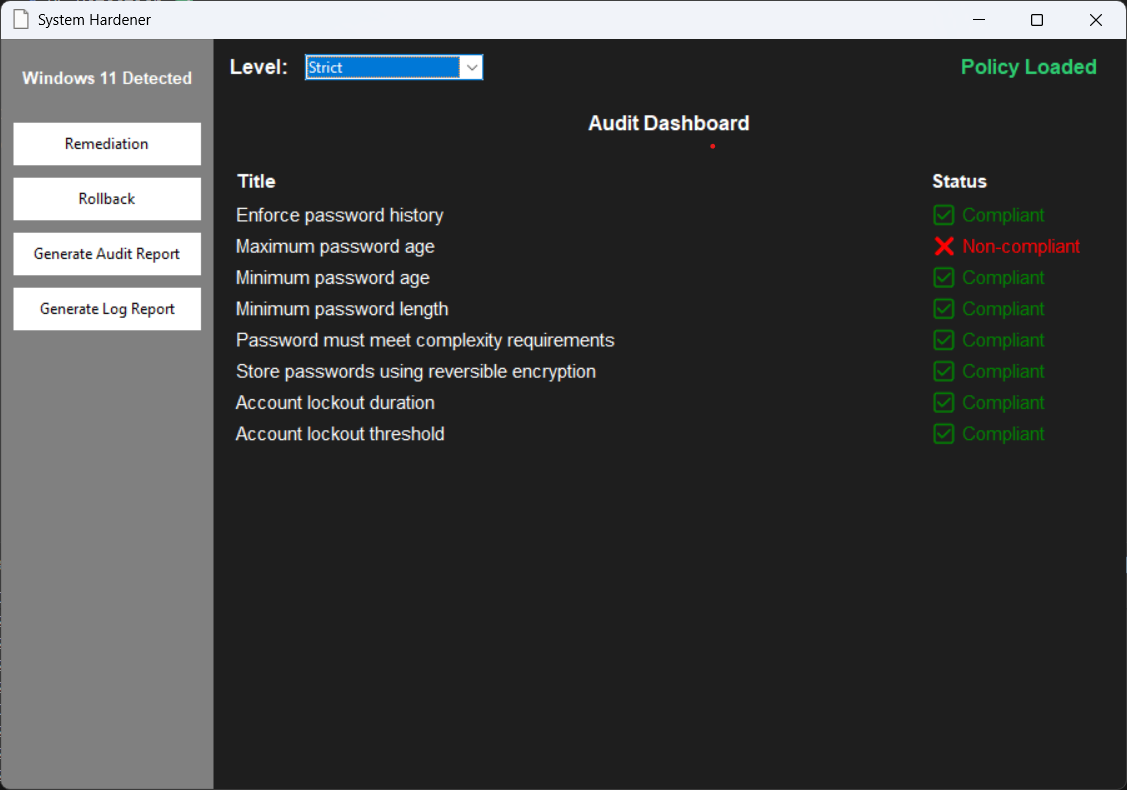Click the check icon for Account lockout duration
The image size is (1127, 790).
[944, 403]
